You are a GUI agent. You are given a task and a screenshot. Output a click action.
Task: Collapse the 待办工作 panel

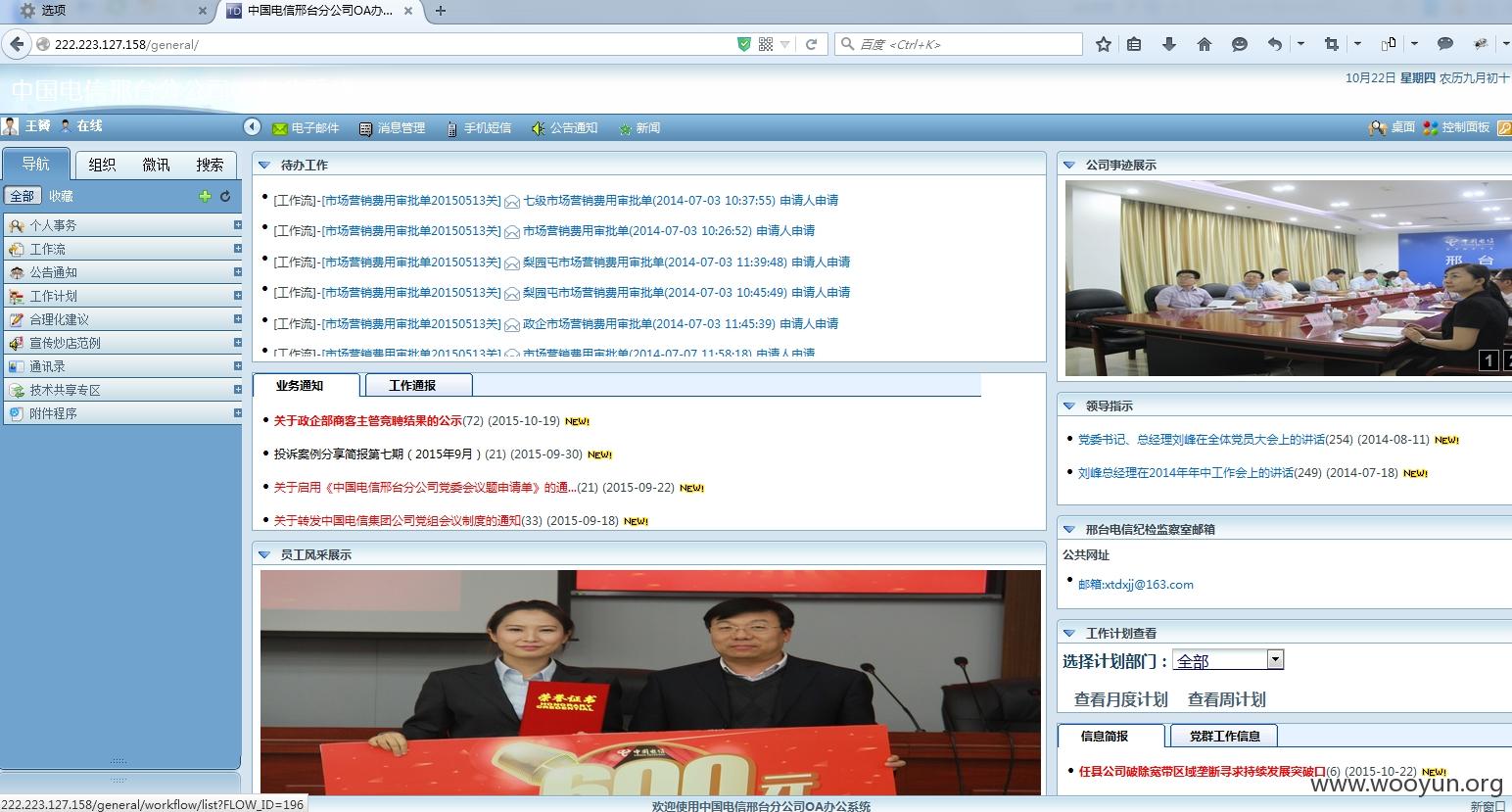263,165
